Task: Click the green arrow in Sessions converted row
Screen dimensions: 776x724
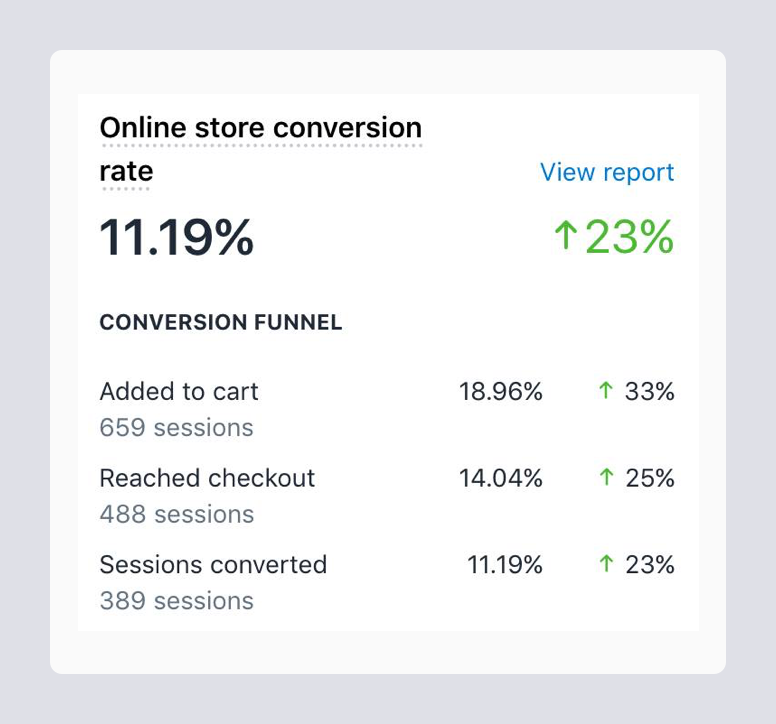Action: 605,565
